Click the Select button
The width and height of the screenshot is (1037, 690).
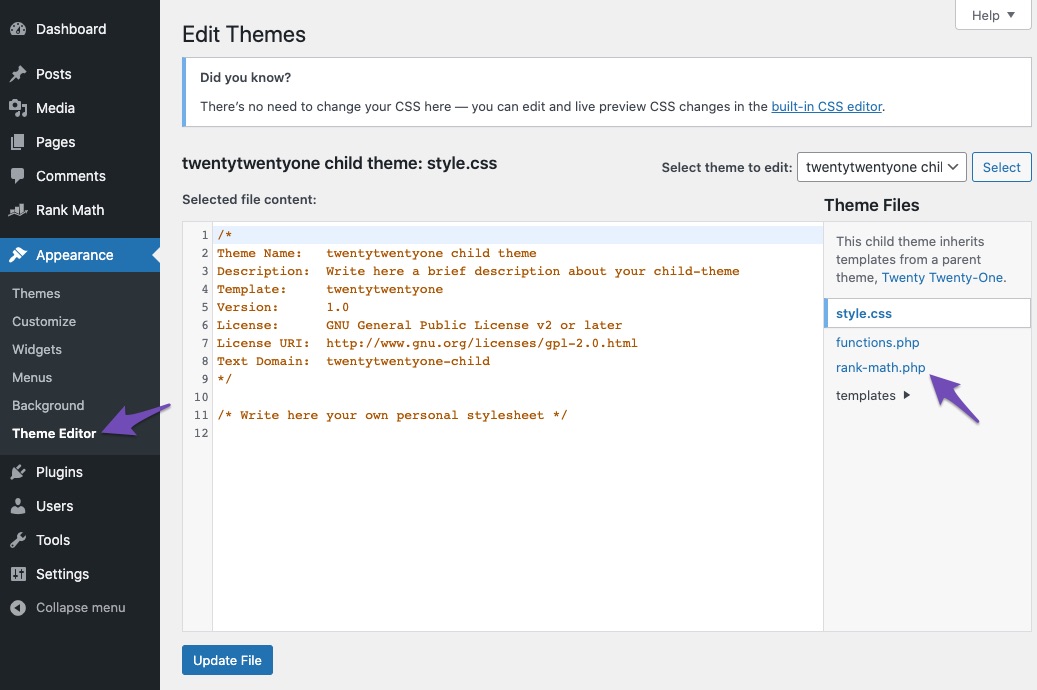(1001, 167)
